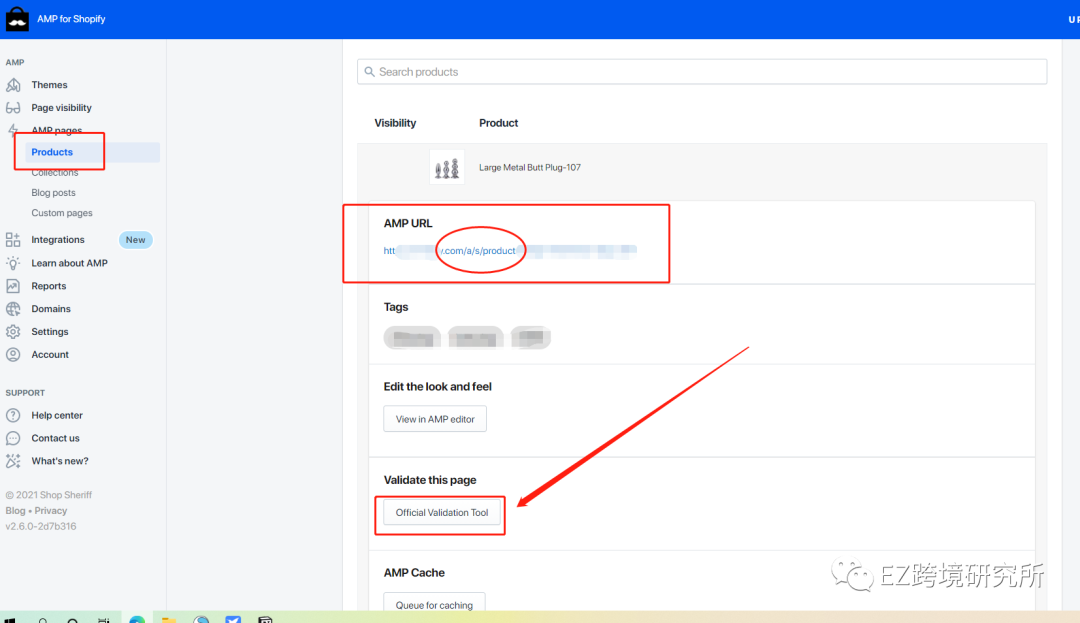Open the Collections submenu item
The height and width of the screenshot is (623, 1080).
click(x=55, y=173)
